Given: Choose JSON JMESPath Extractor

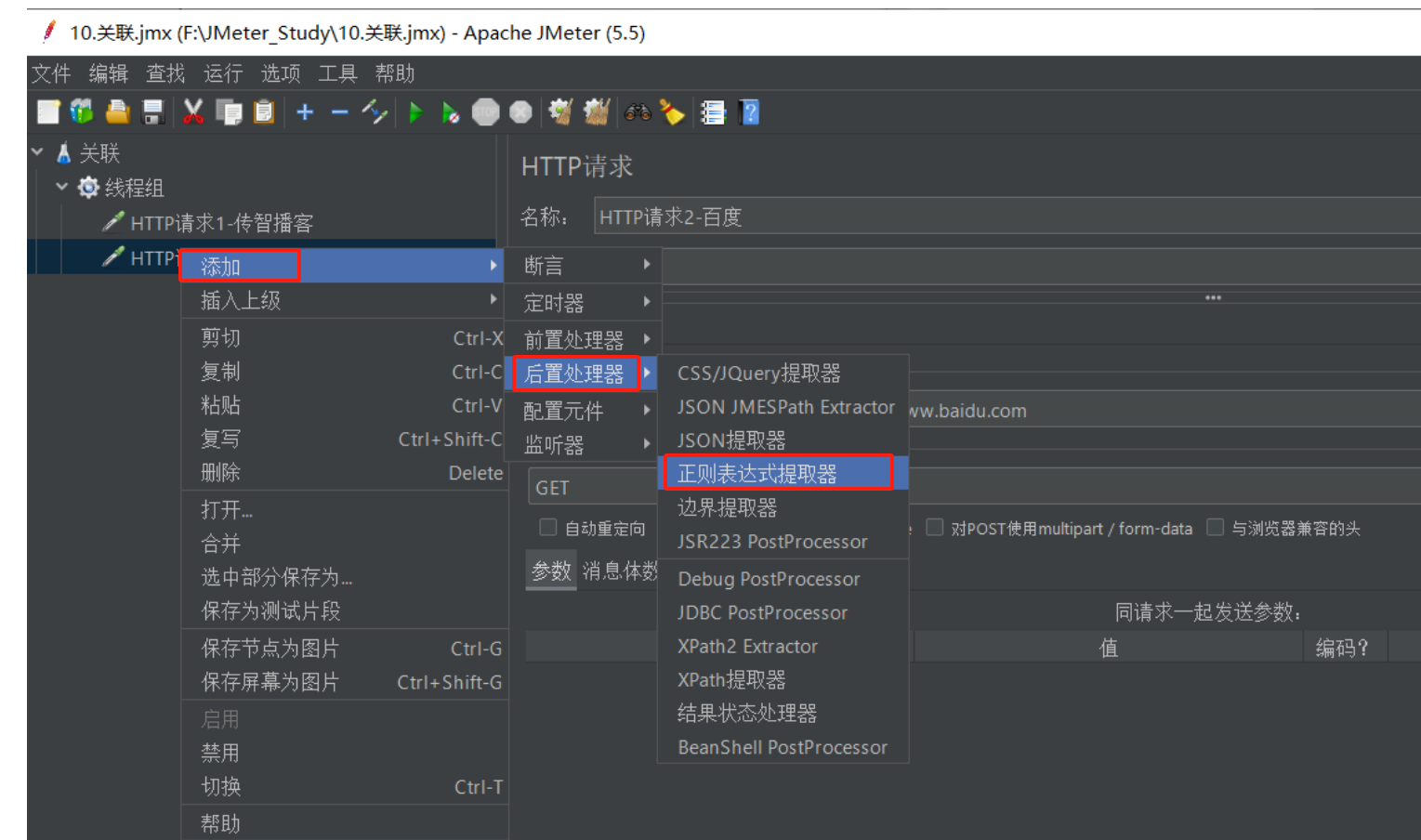Looking at the screenshot, I should click(x=783, y=406).
